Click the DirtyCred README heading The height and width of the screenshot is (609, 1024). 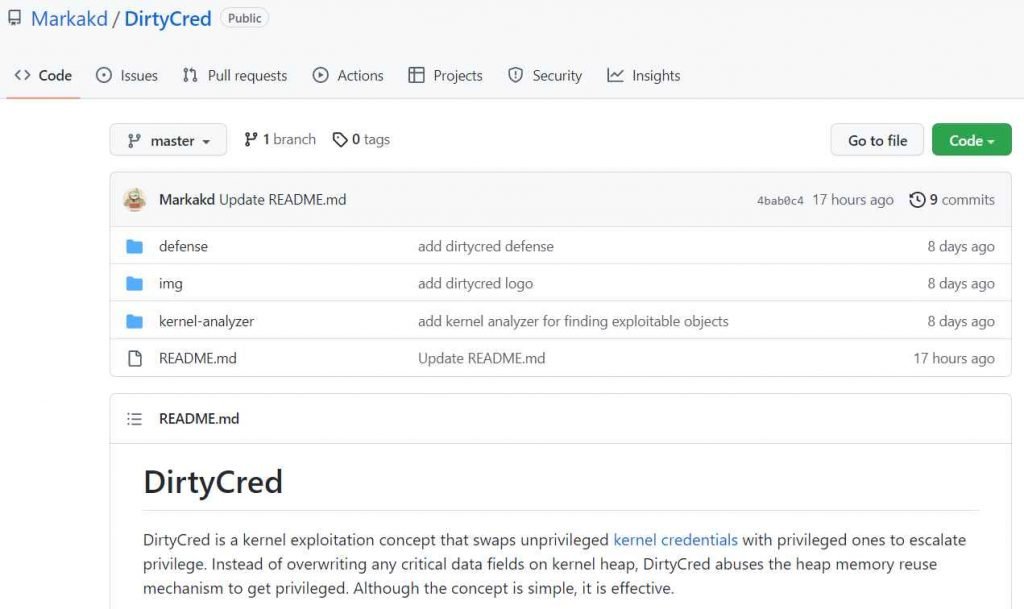(213, 482)
